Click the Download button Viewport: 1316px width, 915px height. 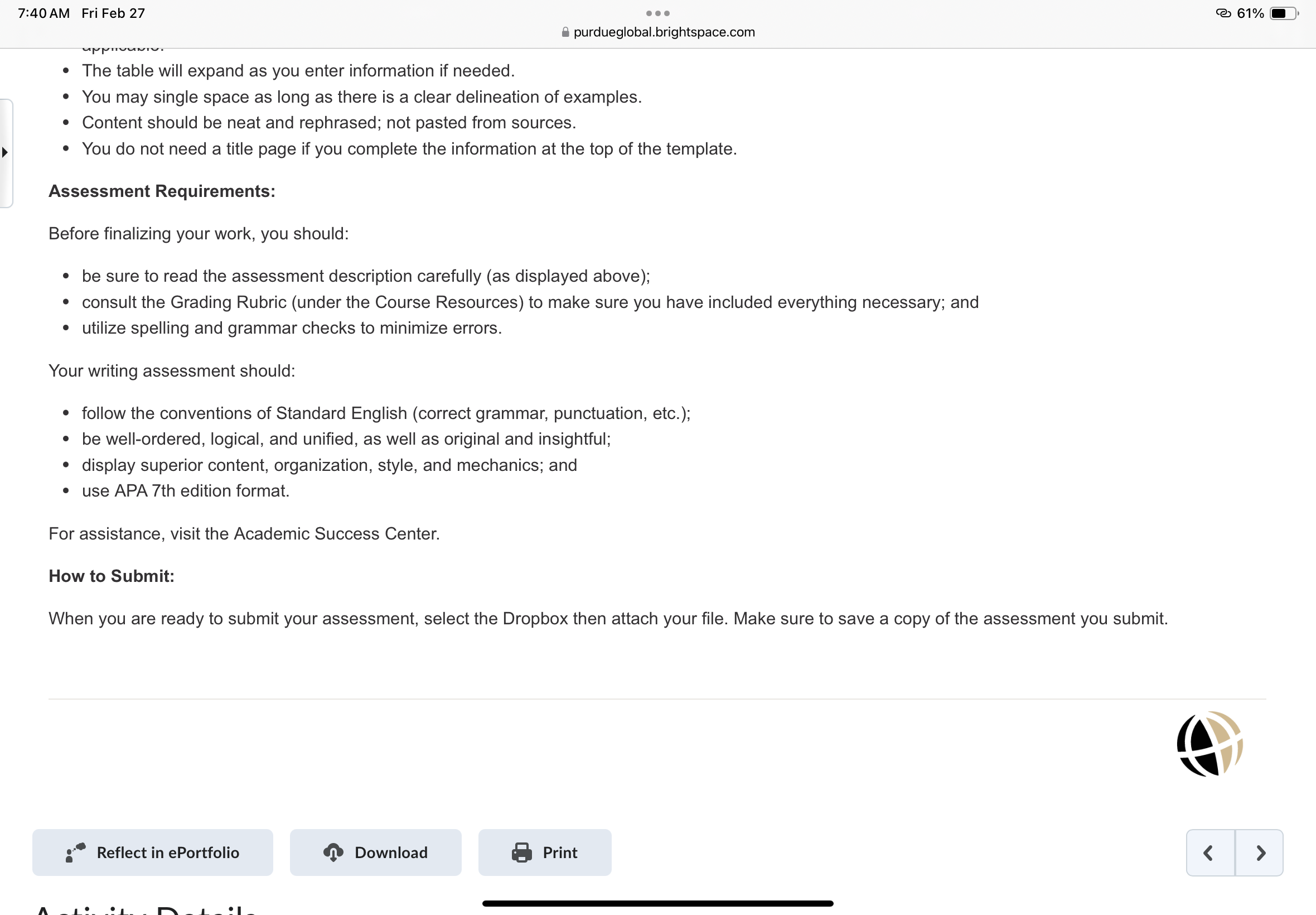click(x=375, y=852)
